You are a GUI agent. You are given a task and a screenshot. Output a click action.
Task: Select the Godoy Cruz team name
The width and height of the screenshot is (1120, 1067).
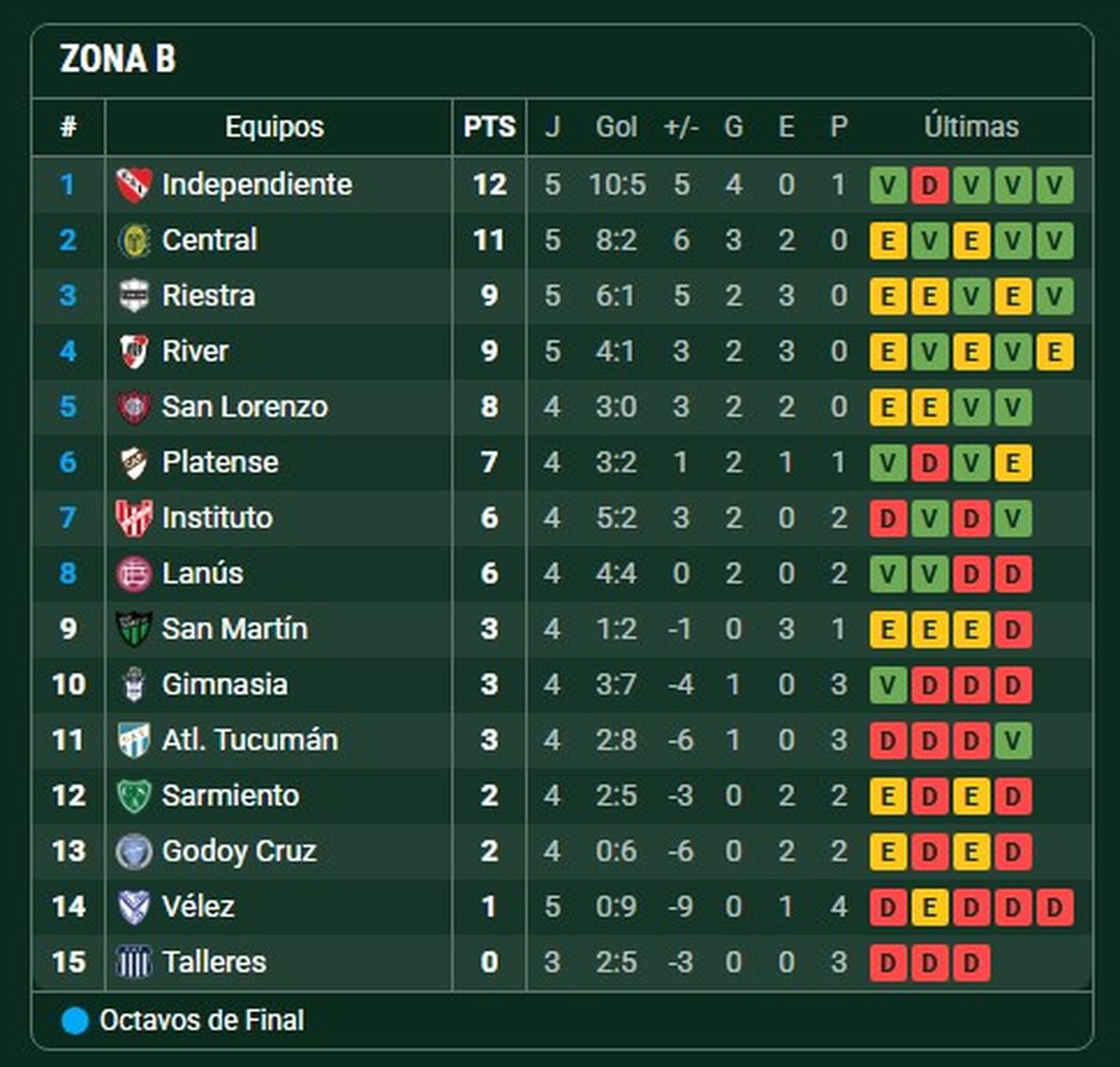[x=239, y=851]
